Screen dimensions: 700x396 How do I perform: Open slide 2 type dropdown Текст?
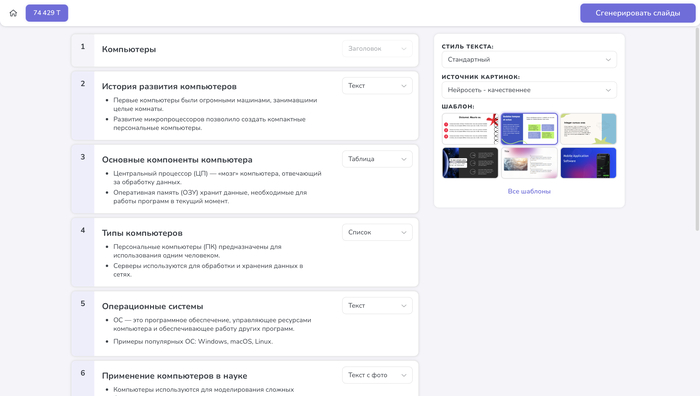coord(377,86)
